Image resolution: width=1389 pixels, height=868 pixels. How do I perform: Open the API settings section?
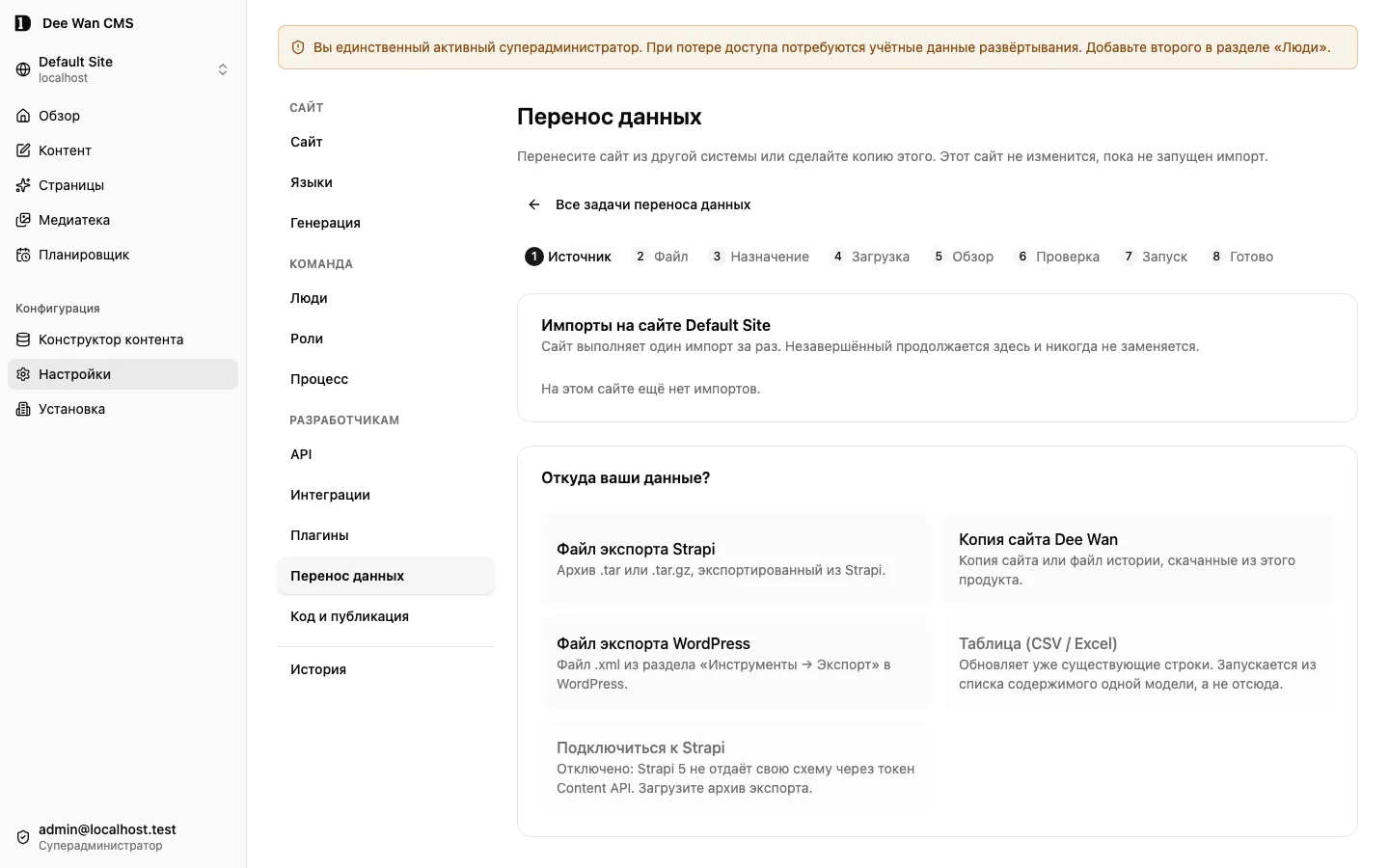[x=386, y=454]
